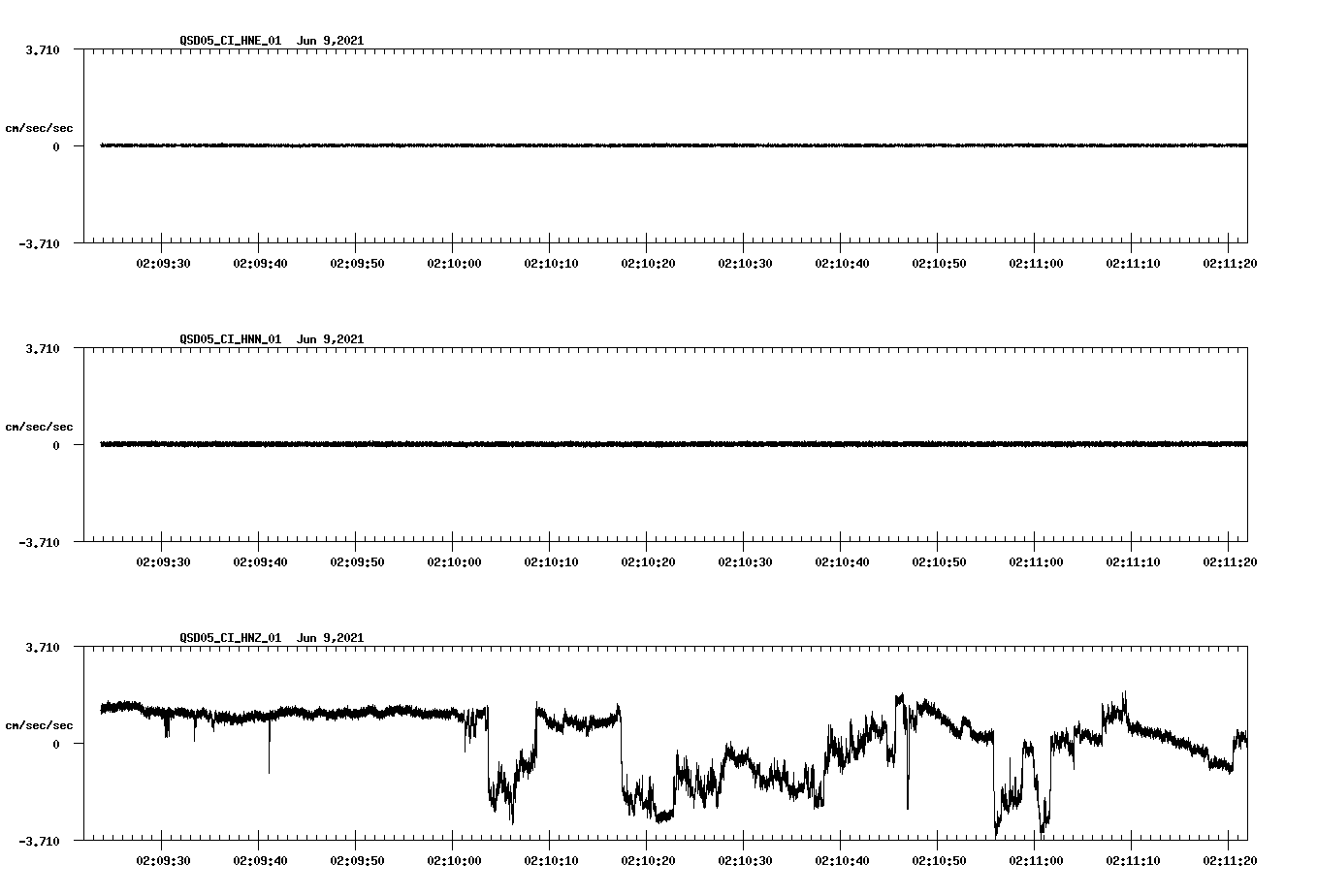Screen dimensions: 1317x896
Task: Click 02:10:30 time label under HNZ plot
Action: click(745, 860)
